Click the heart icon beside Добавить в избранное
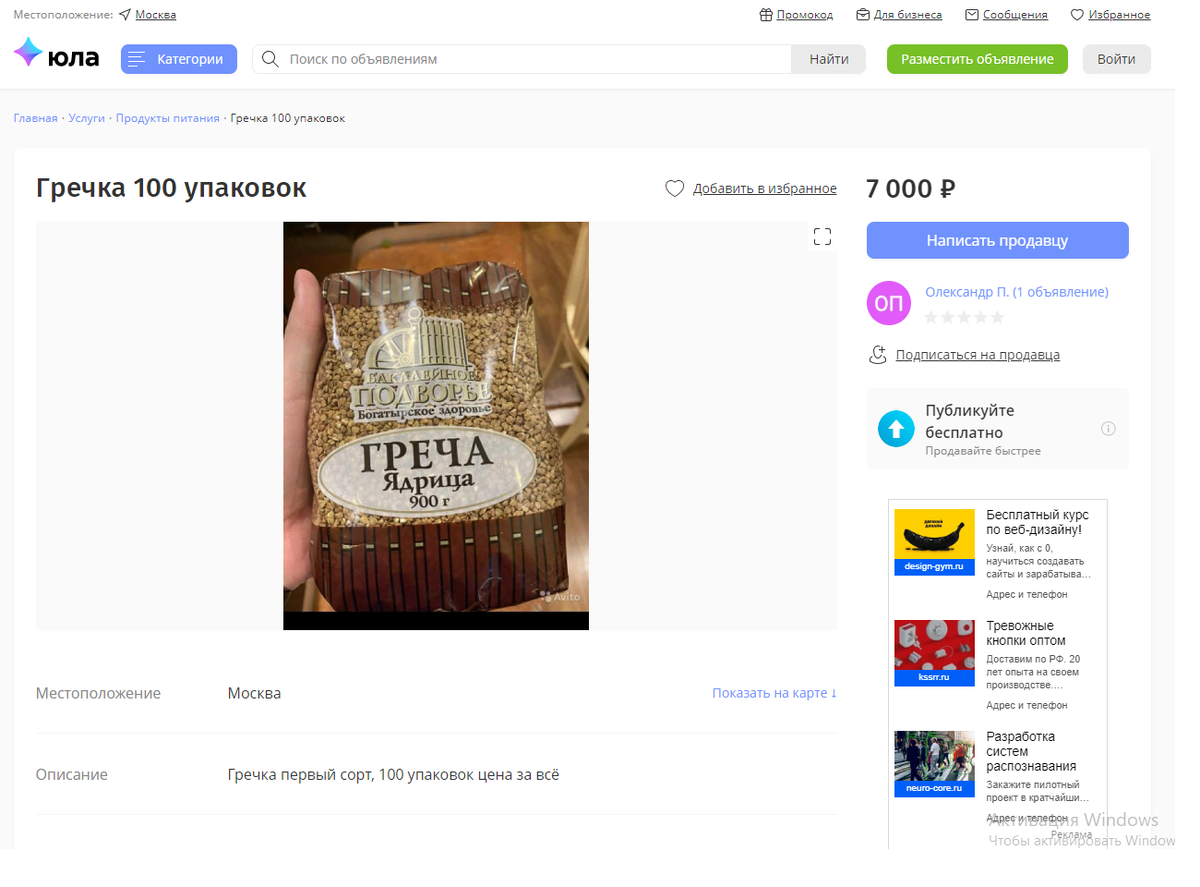Viewport: 1200px width, 887px height. (675, 188)
